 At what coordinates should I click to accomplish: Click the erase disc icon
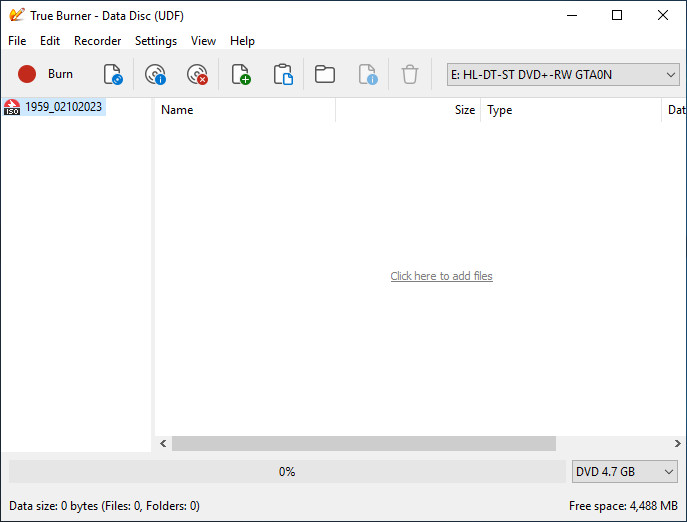pos(197,74)
